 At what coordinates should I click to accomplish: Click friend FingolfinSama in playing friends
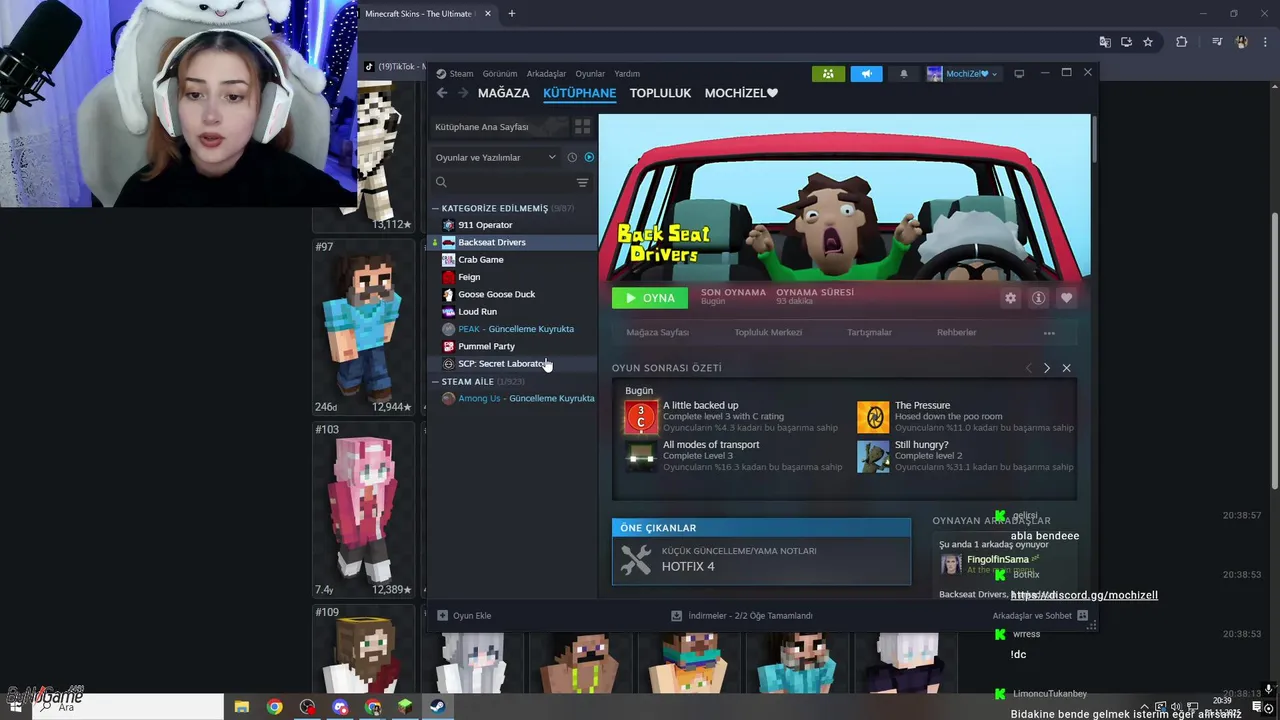pos(997,560)
